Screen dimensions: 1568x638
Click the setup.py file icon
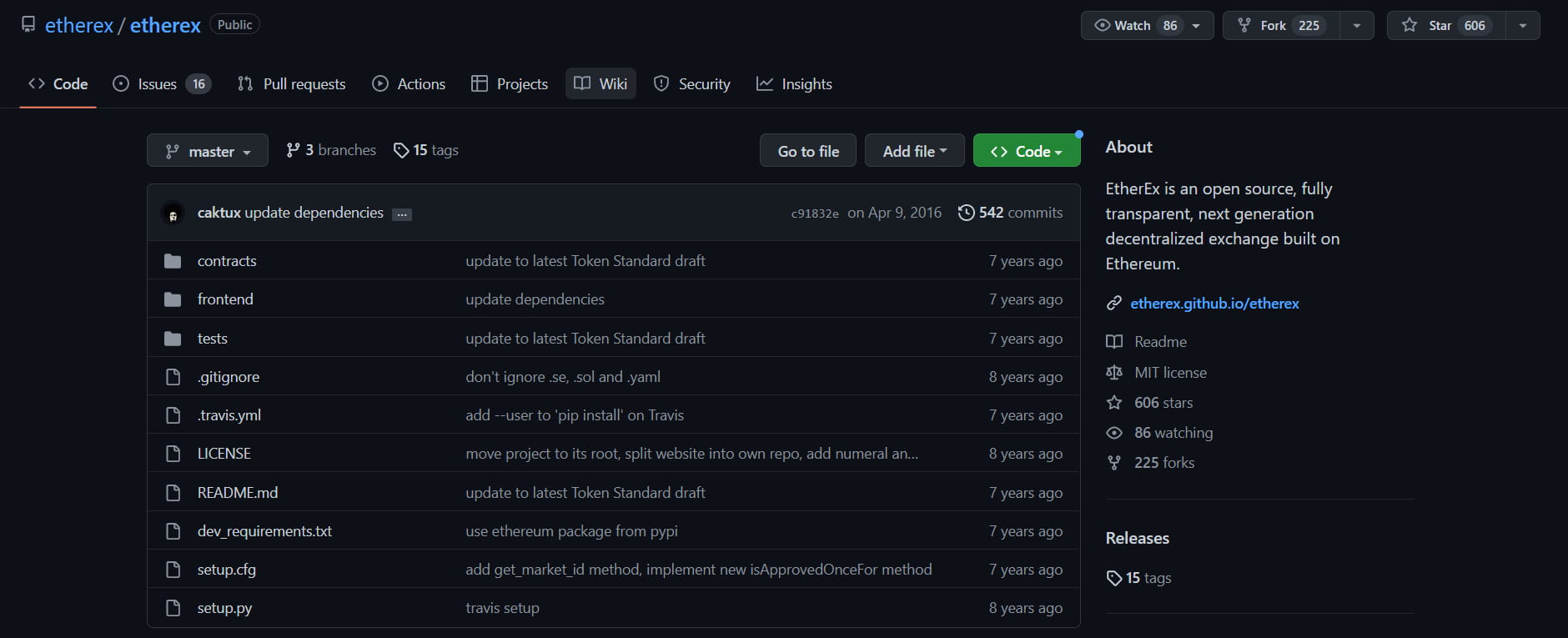[x=173, y=608]
